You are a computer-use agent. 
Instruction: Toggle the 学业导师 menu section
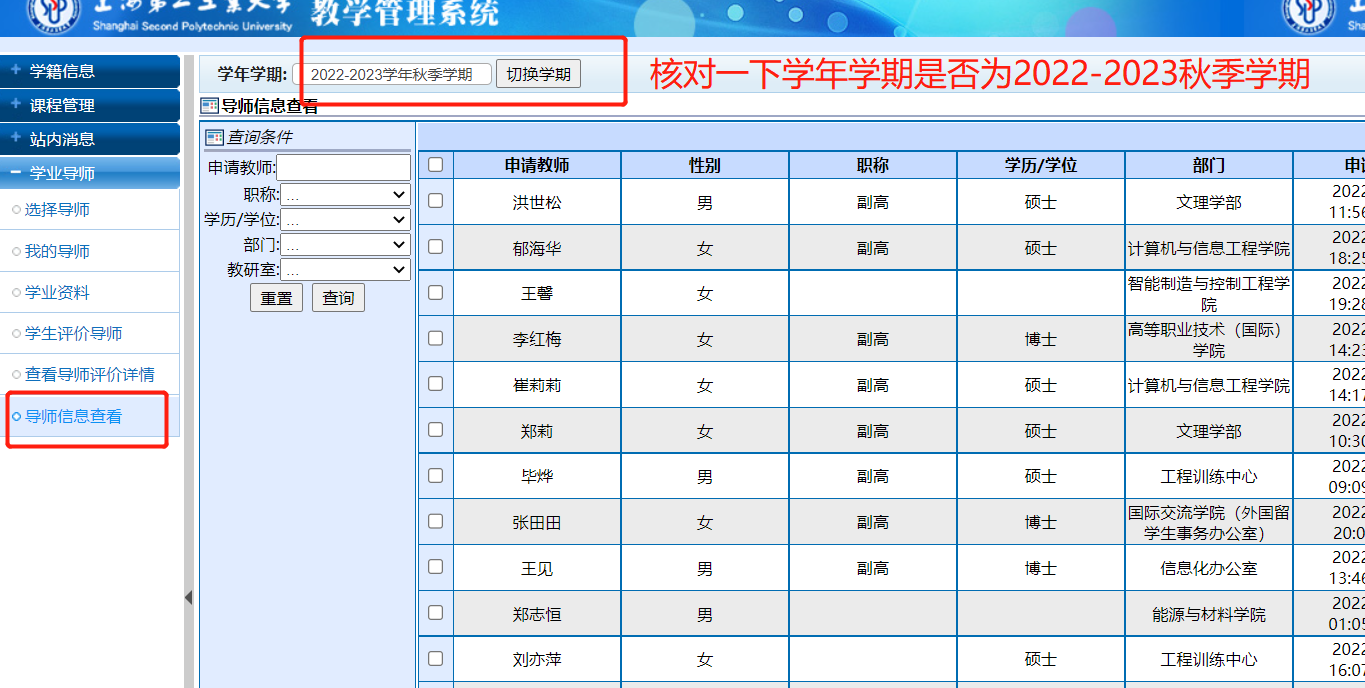tap(90, 173)
